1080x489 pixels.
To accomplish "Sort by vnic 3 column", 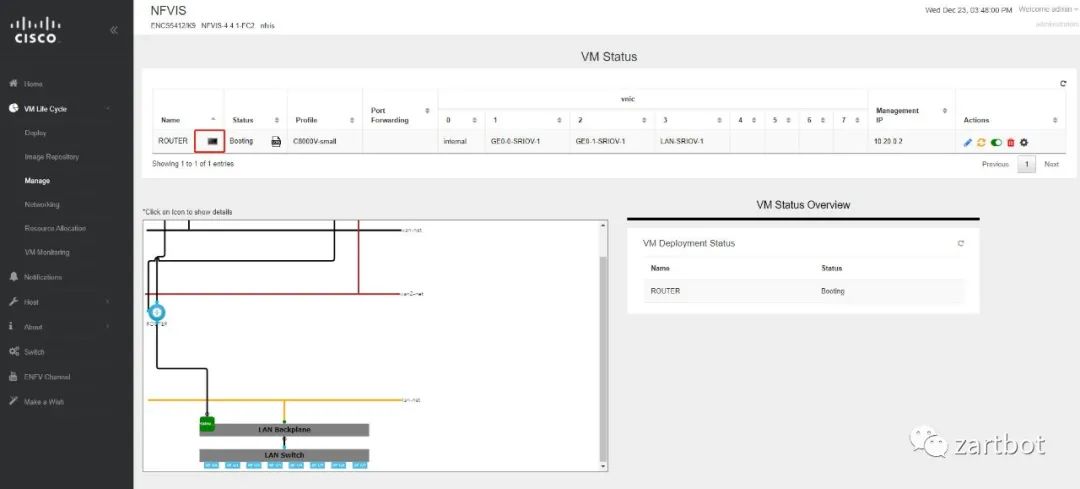I will [x=692, y=120].
